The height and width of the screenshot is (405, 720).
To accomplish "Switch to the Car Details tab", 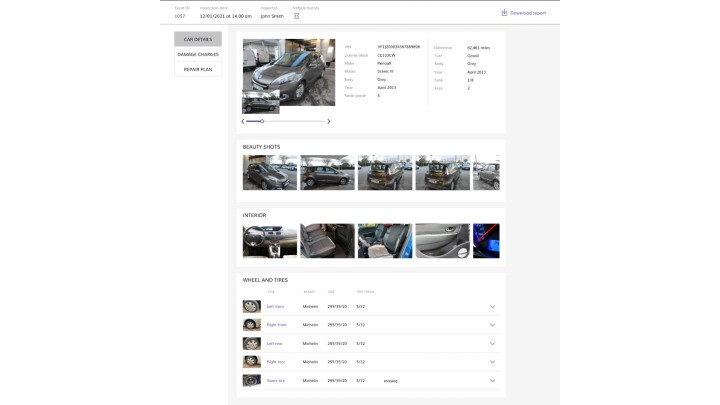I will tap(198, 39).
